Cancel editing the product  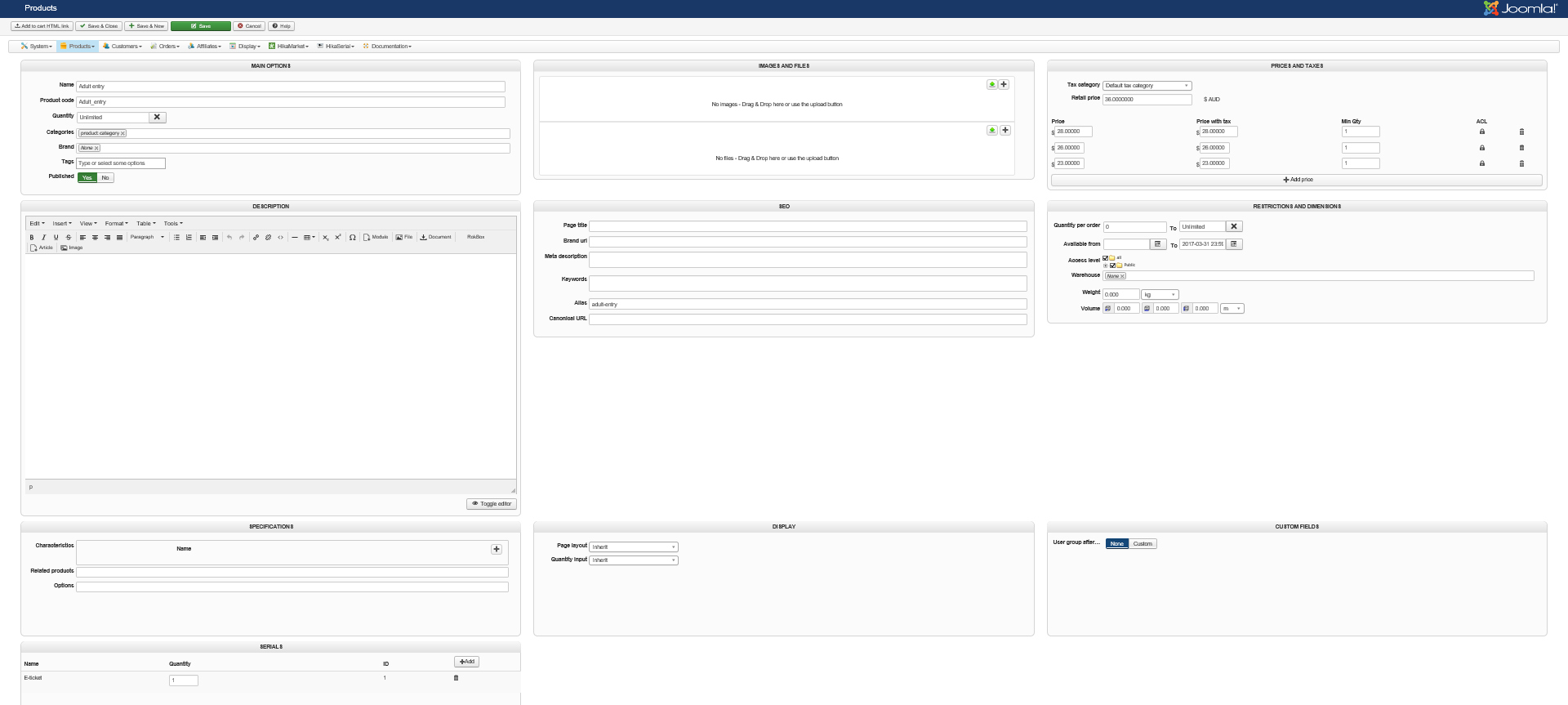coord(249,26)
